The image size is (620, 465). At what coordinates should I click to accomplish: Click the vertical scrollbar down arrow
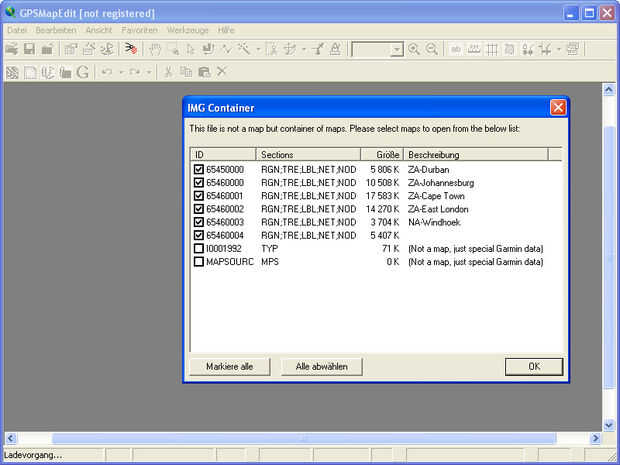pos(609,425)
